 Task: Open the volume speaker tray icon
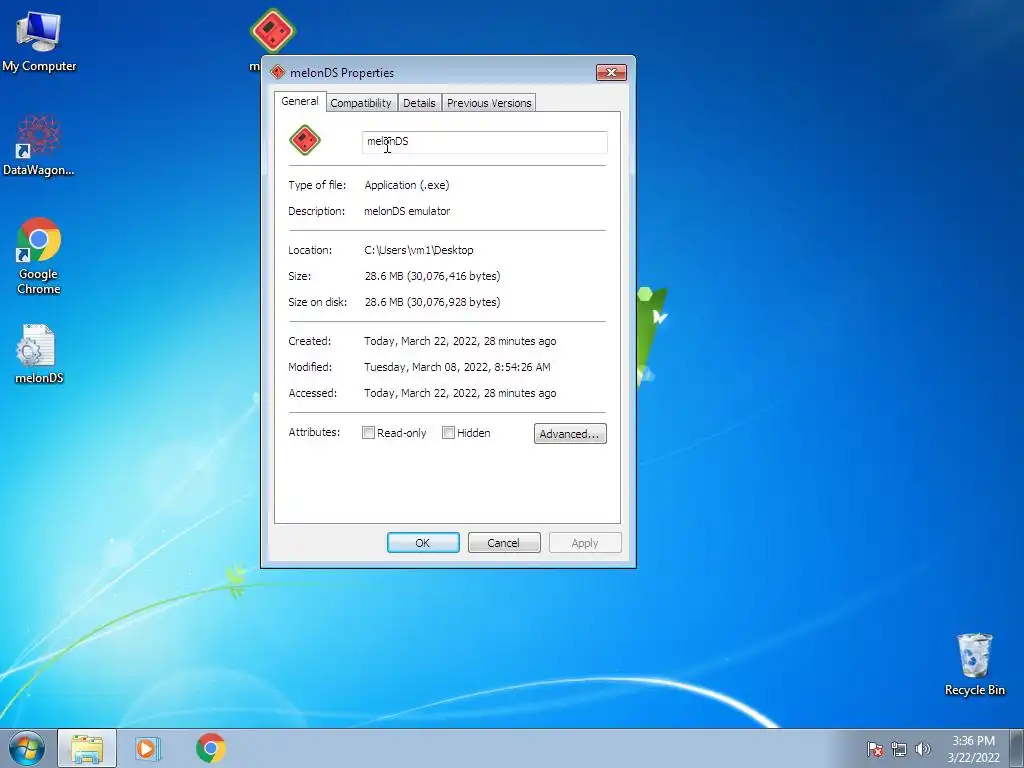pyautogui.click(x=922, y=749)
